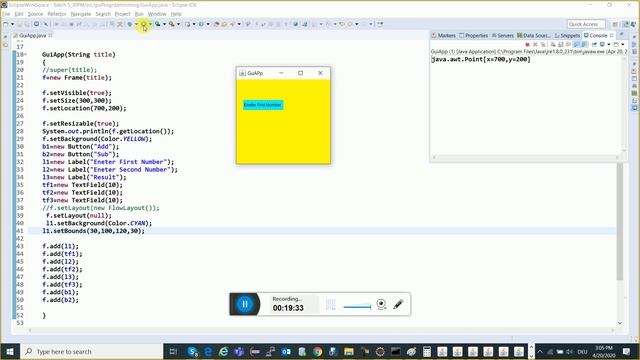
Task: Click the GuiApp window title bar icon
Action: [x=242, y=73]
